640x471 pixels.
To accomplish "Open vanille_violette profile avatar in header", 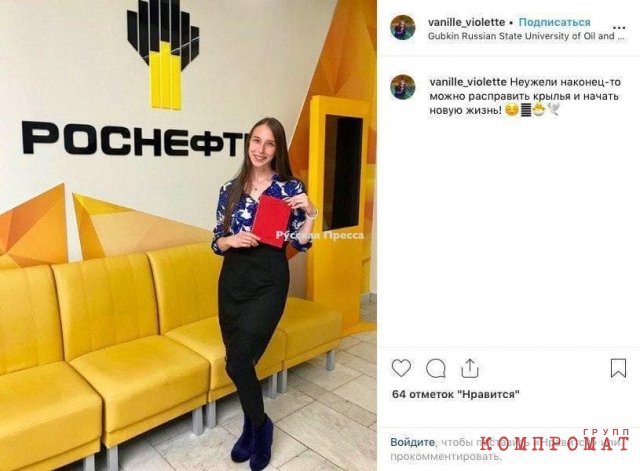I will (403, 27).
